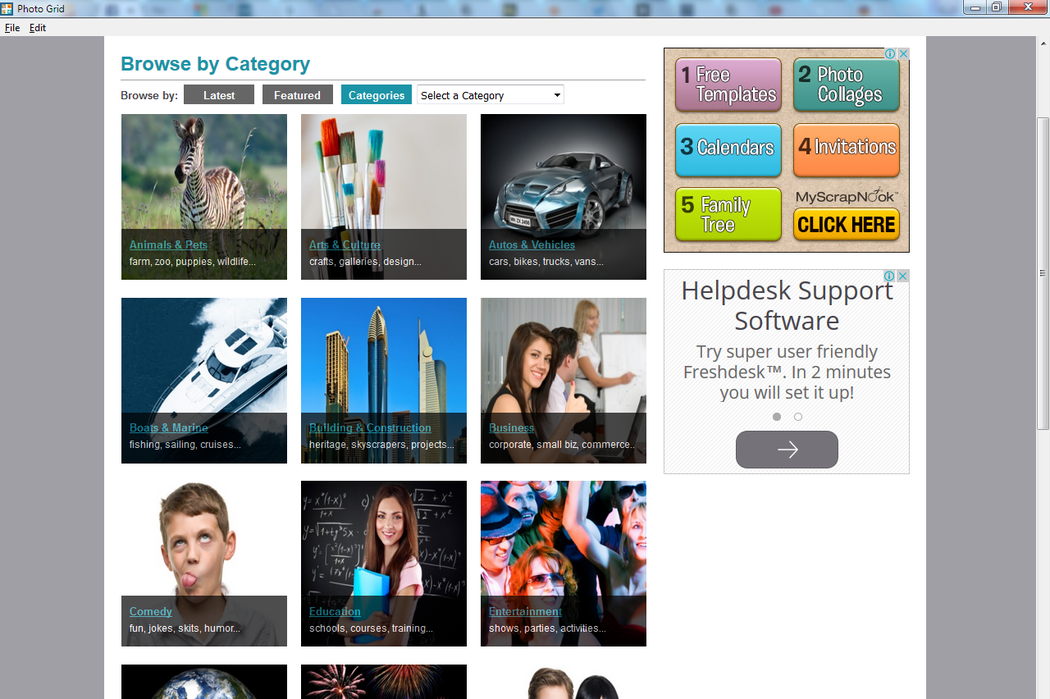Switch to Latest browse filter
Screen dimensions: 1050x699
(x=219, y=95)
